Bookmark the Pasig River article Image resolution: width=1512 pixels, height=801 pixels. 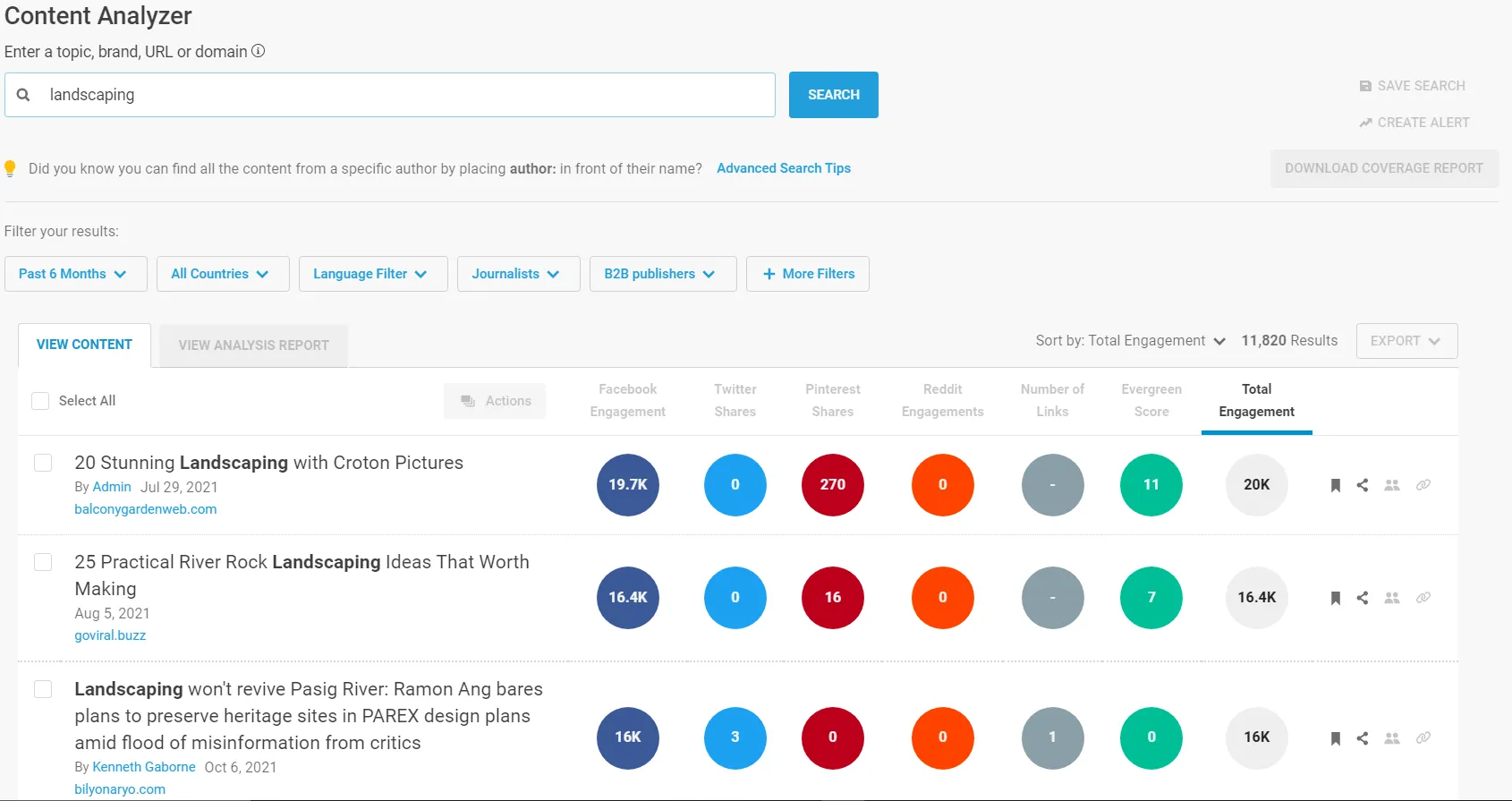1335,738
